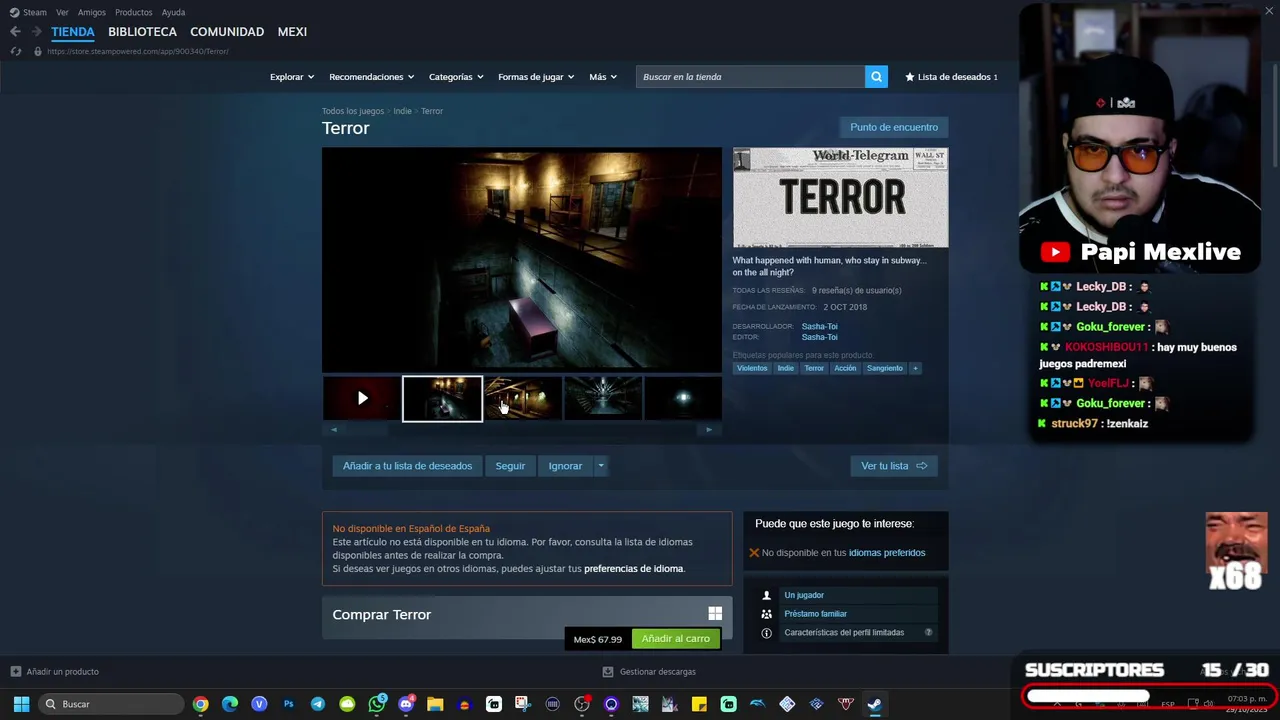This screenshot has height=720, width=1280.
Task: Open the Amigos menu
Action: [x=92, y=12]
